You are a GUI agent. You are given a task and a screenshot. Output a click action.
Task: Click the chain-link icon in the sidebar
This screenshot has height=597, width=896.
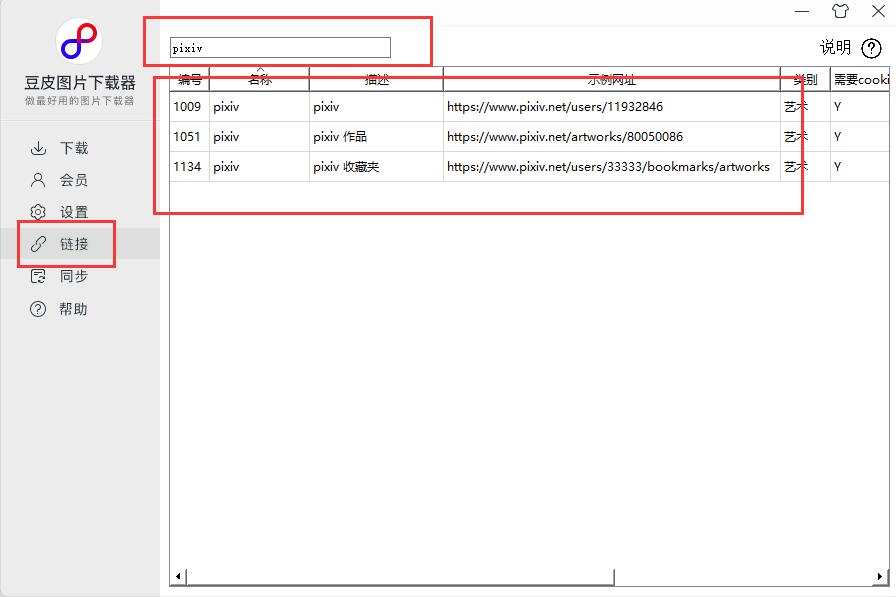[x=38, y=244]
